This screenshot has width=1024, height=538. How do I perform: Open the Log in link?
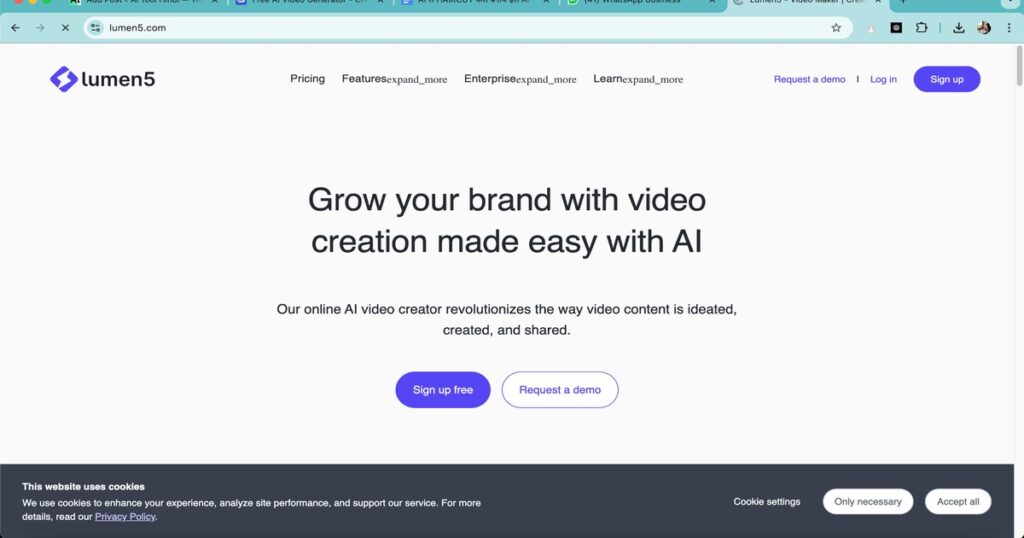pyautogui.click(x=883, y=79)
